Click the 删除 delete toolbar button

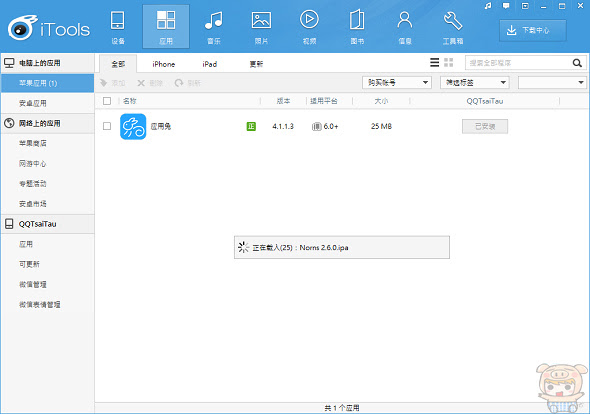[x=150, y=83]
